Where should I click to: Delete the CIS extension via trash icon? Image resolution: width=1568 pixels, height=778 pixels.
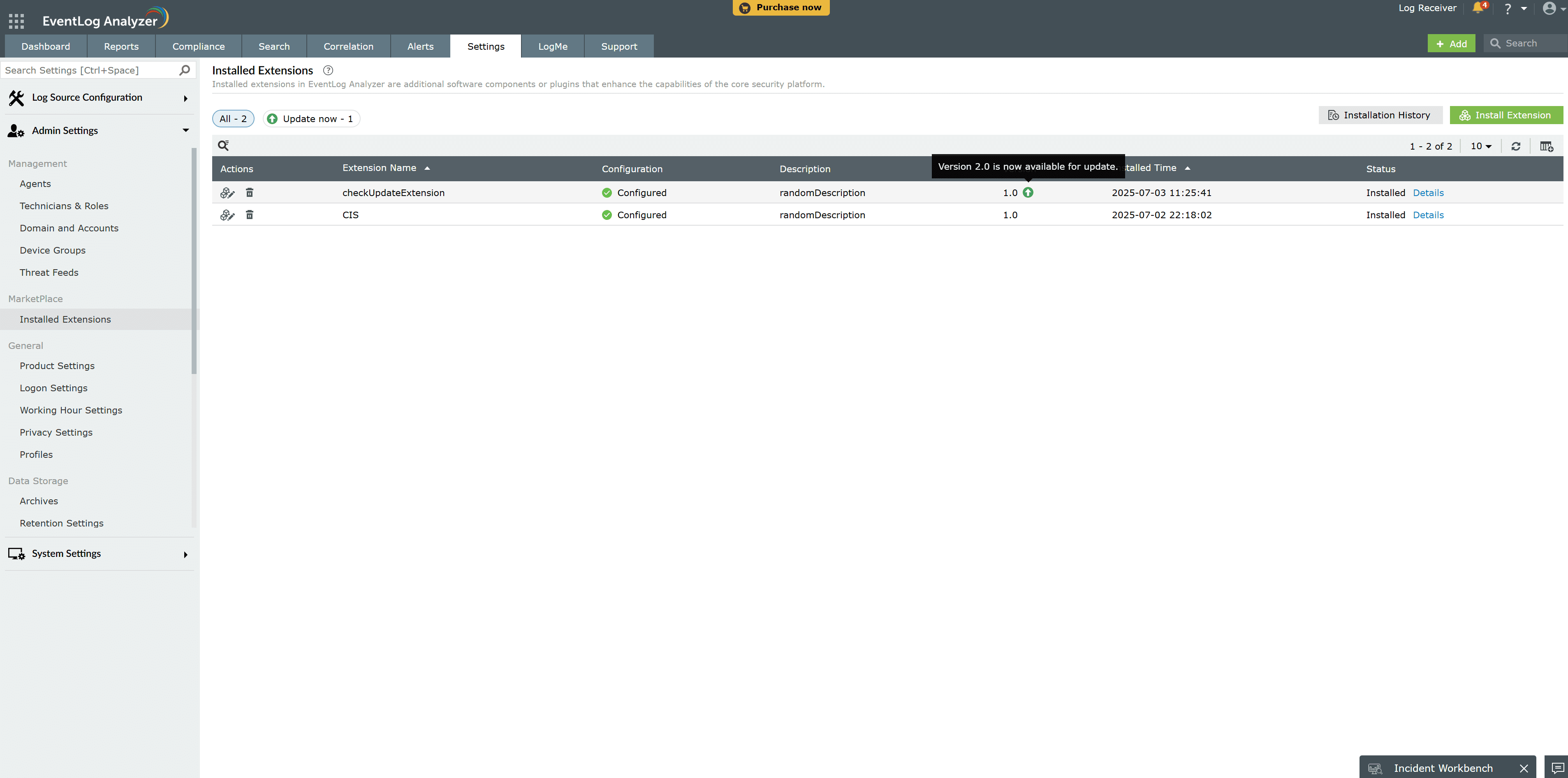(x=250, y=215)
